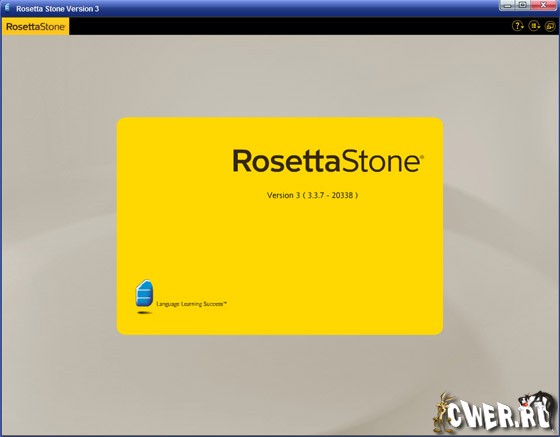This screenshot has width=560, height=437.
Task: Click the black toolbar strip's empty area
Action: 286,26
